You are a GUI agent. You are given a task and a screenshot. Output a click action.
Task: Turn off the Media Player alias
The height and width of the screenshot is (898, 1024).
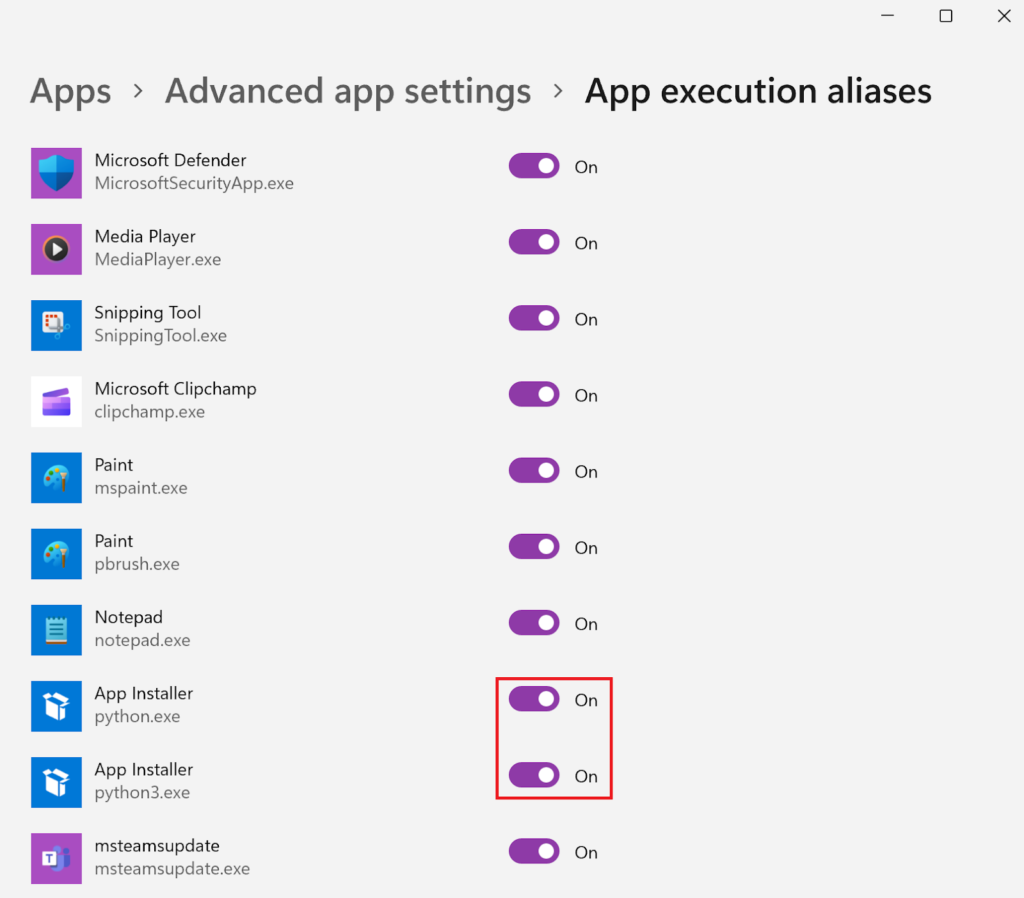tap(534, 243)
